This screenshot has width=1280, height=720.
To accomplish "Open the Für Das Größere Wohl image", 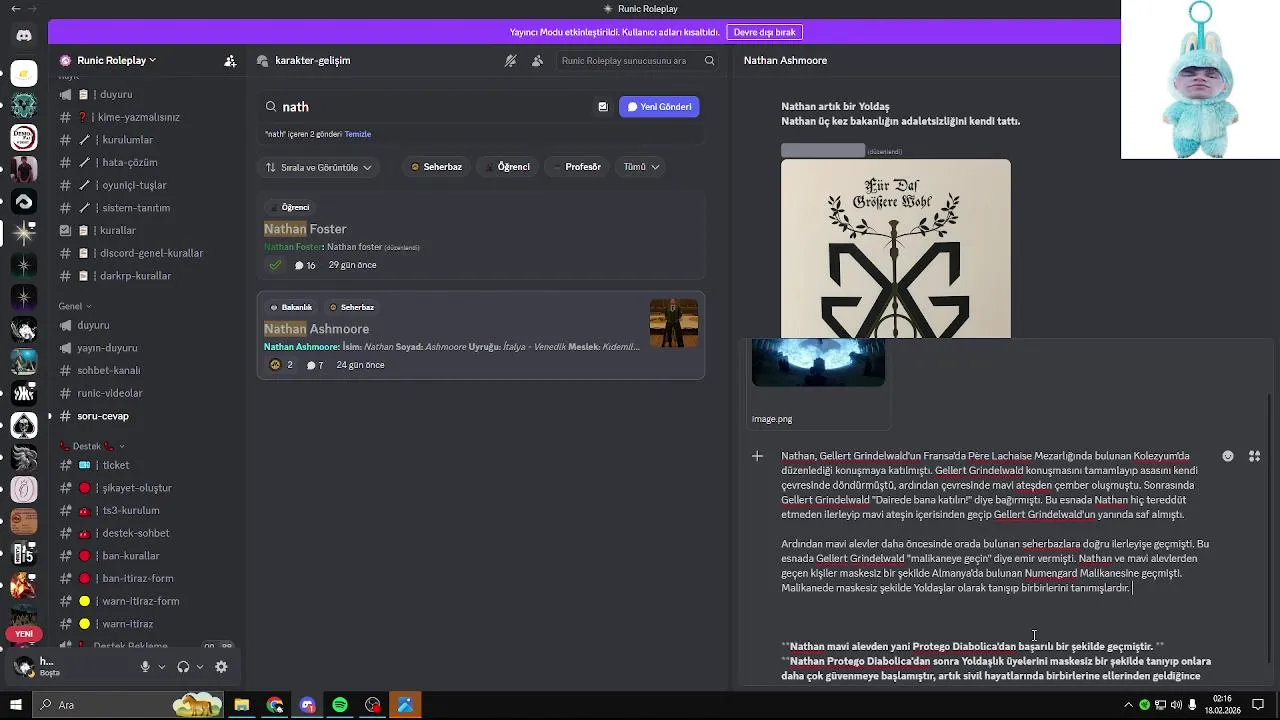I will click(896, 248).
